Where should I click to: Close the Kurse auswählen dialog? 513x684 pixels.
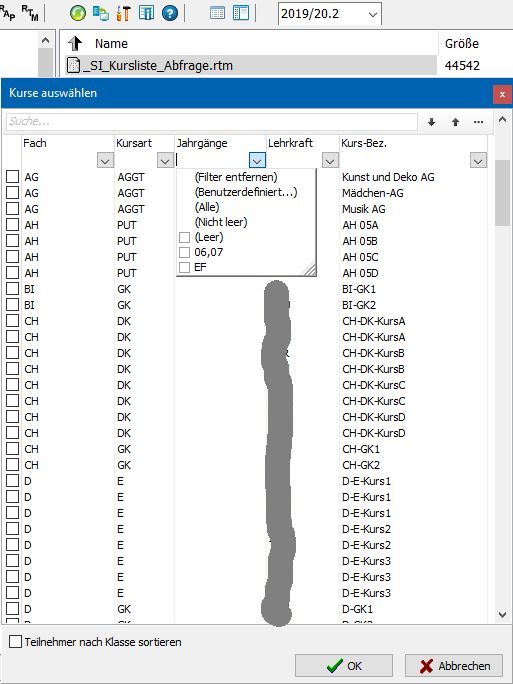[x=502, y=94]
